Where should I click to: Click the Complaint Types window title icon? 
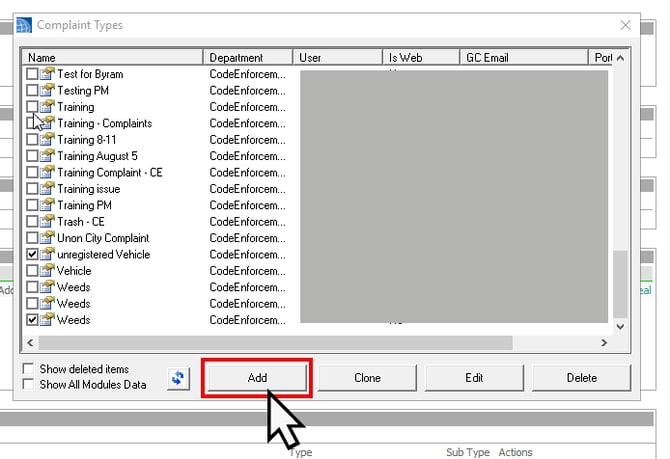tap(23, 25)
